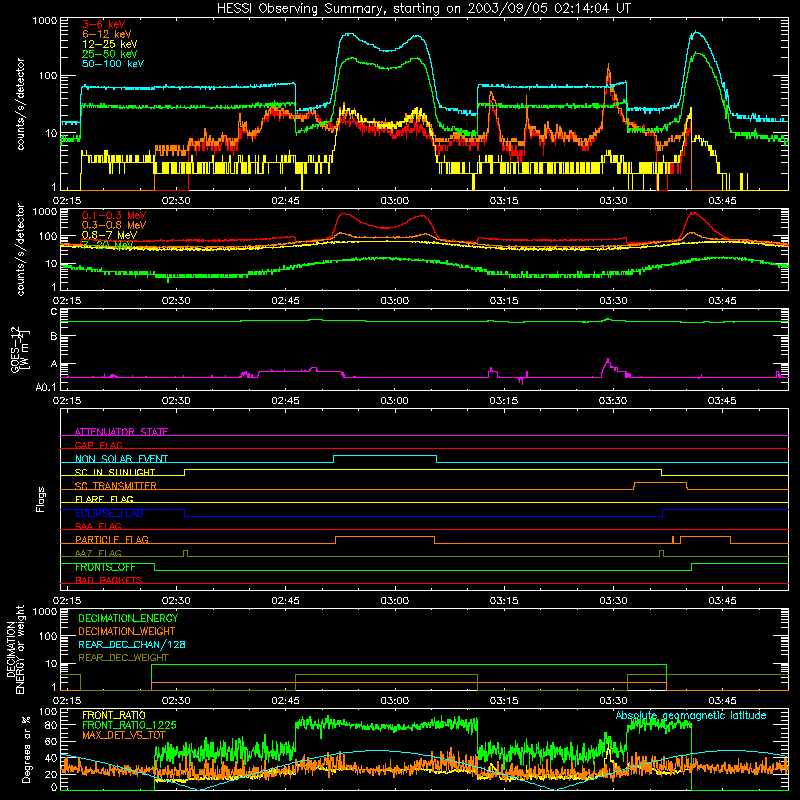Select the PARTICLE_FLAG label

tap(112, 539)
